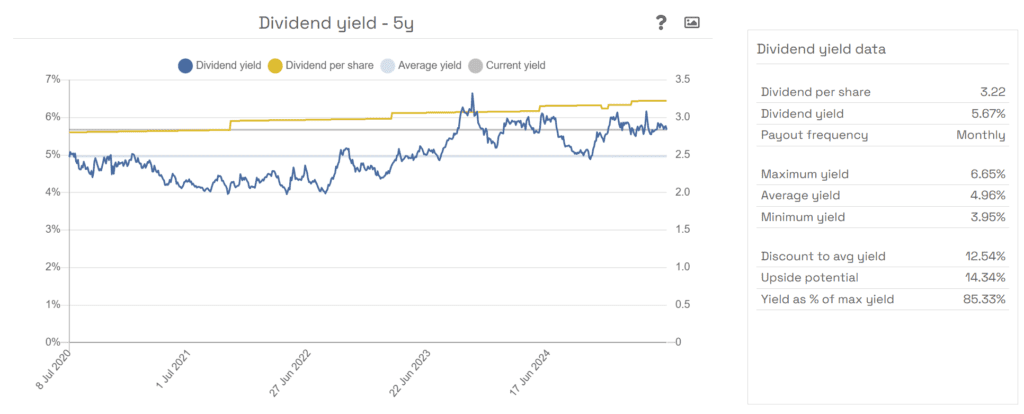Image resolution: width=1024 pixels, height=414 pixels.
Task: Click the save chart as image icon
Action: [691, 22]
